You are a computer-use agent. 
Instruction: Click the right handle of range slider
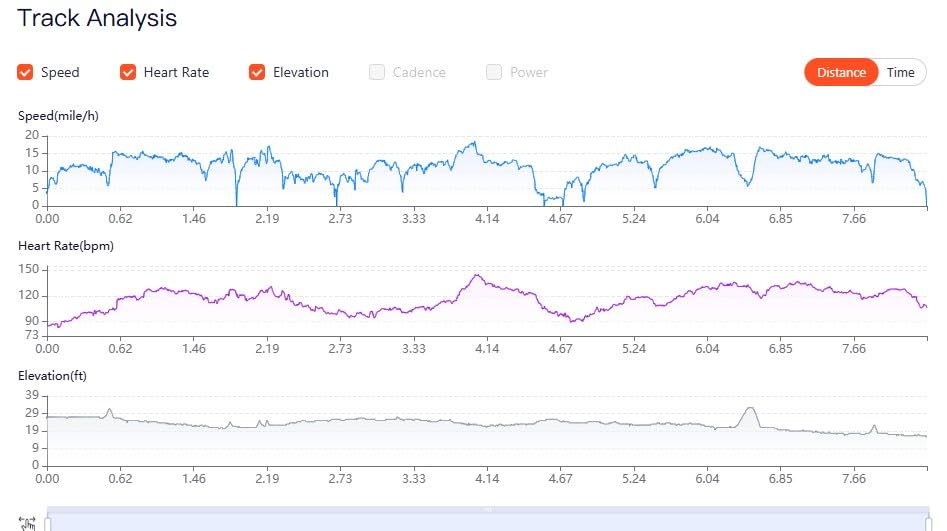tap(928, 522)
